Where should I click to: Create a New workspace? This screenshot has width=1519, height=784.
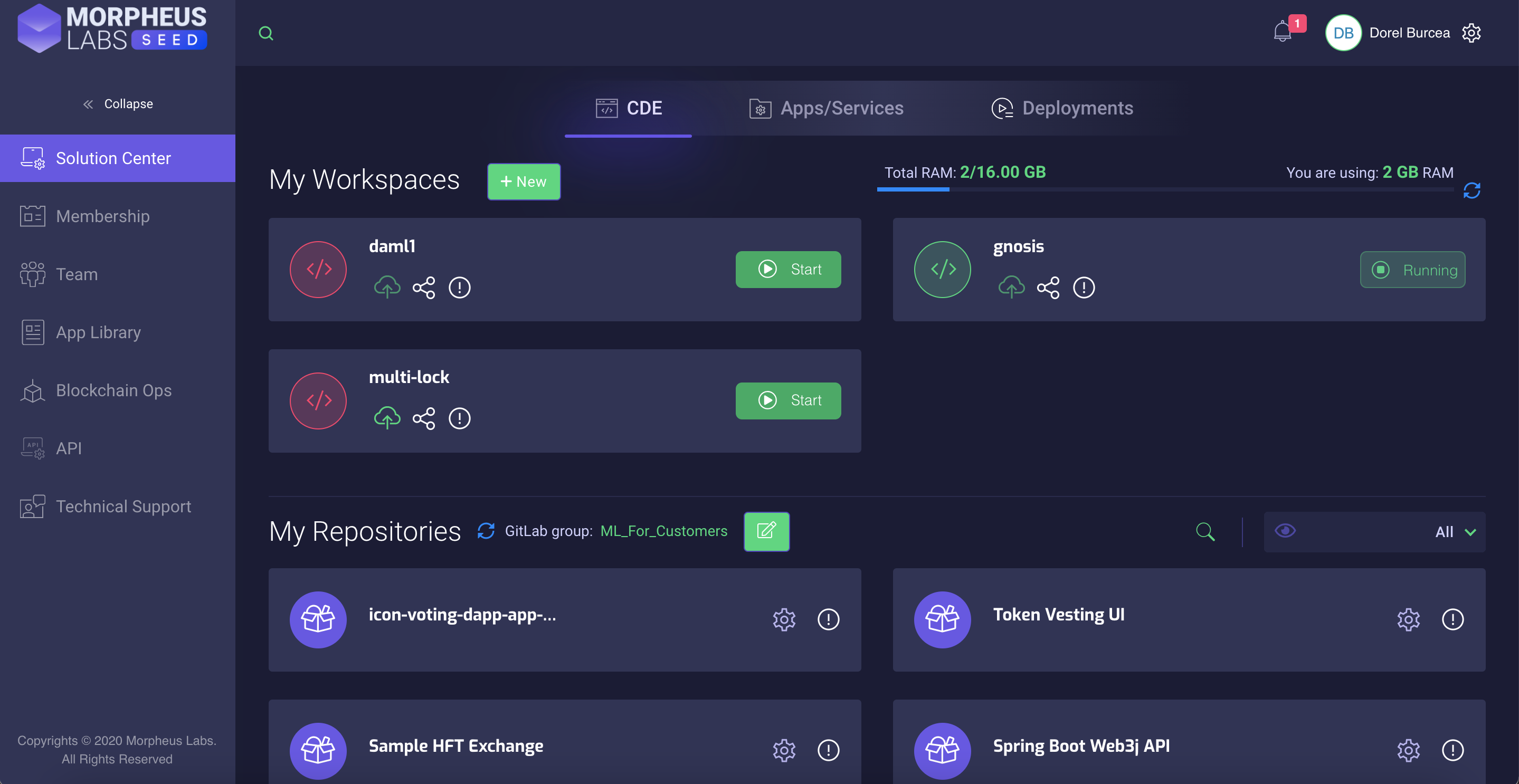pos(524,181)
